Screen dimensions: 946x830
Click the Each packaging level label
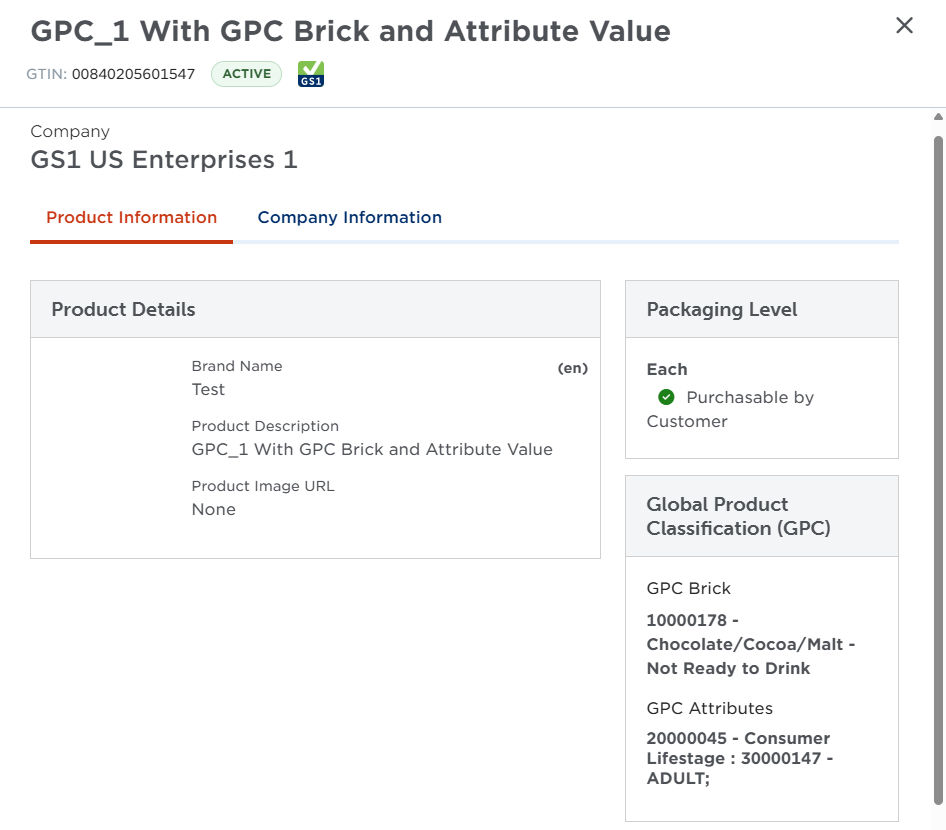click(x=667, y=369)
